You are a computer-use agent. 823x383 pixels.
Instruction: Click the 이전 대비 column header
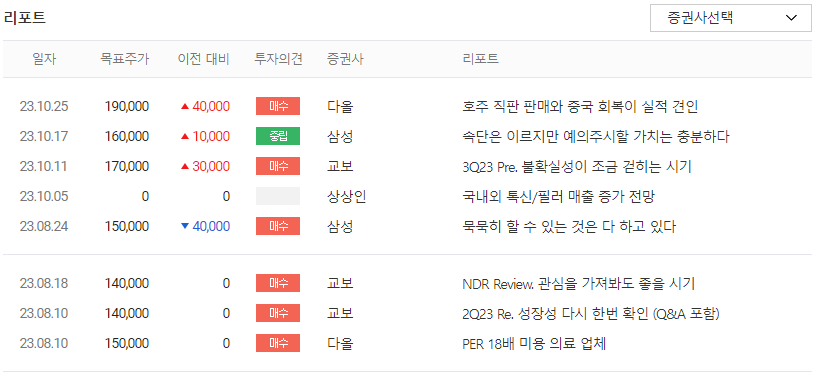[x=203, y=59]
